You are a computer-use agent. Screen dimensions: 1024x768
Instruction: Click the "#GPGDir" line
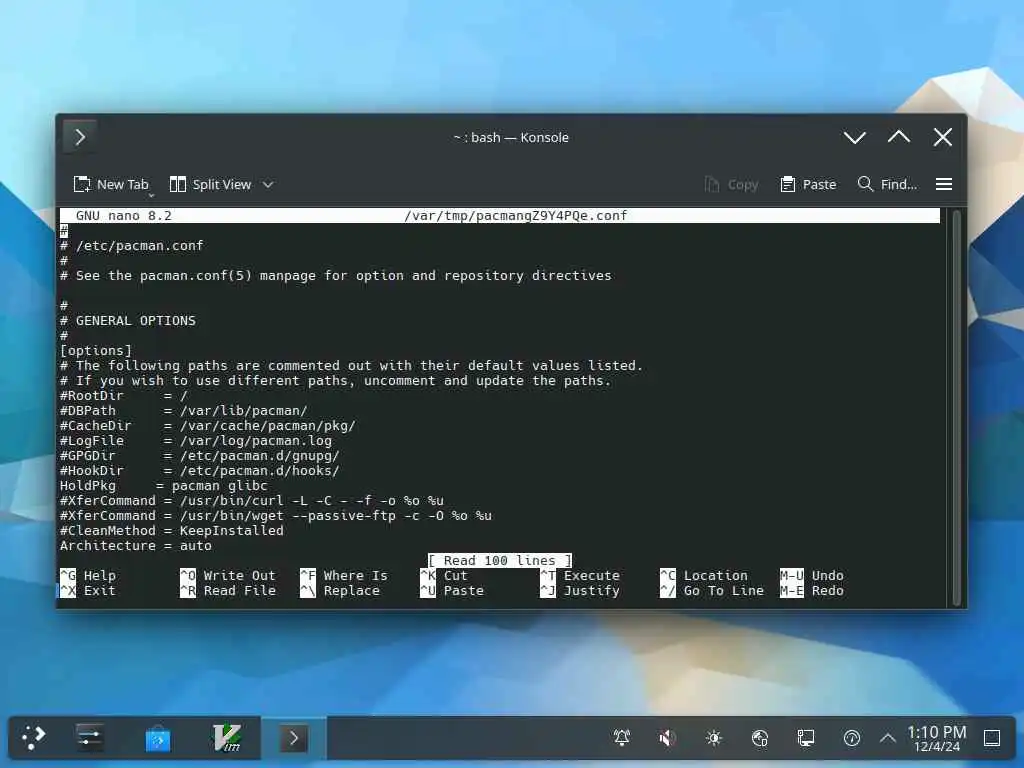200,456
